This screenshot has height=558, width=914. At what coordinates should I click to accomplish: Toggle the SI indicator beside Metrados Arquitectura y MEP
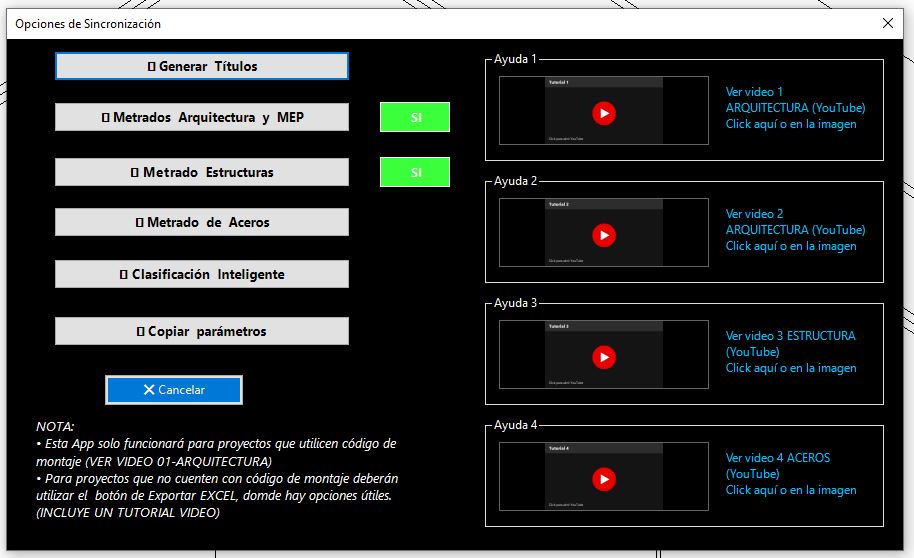[x=415, y=117]
